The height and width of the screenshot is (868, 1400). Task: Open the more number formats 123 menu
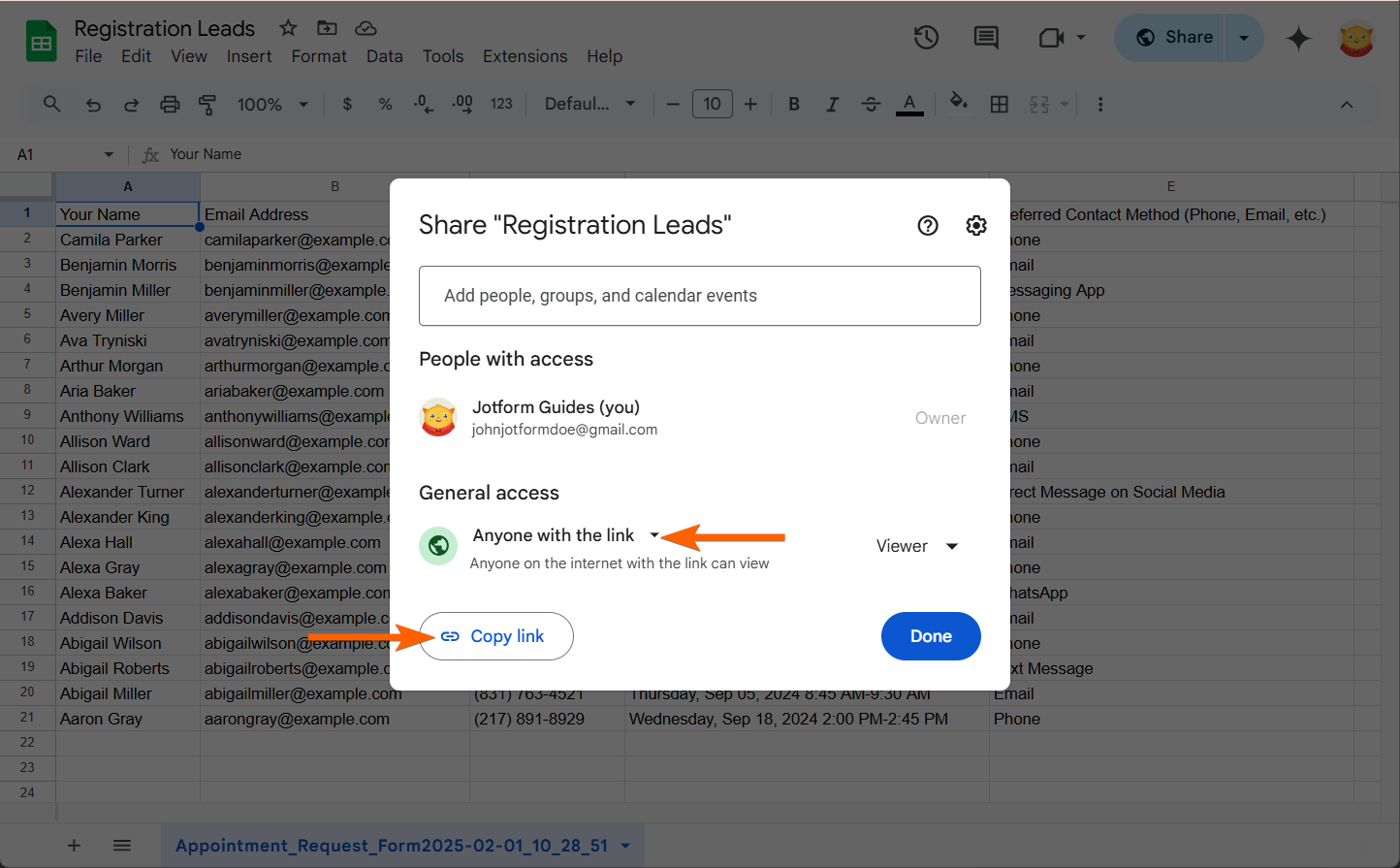click(x=501, y=104)
